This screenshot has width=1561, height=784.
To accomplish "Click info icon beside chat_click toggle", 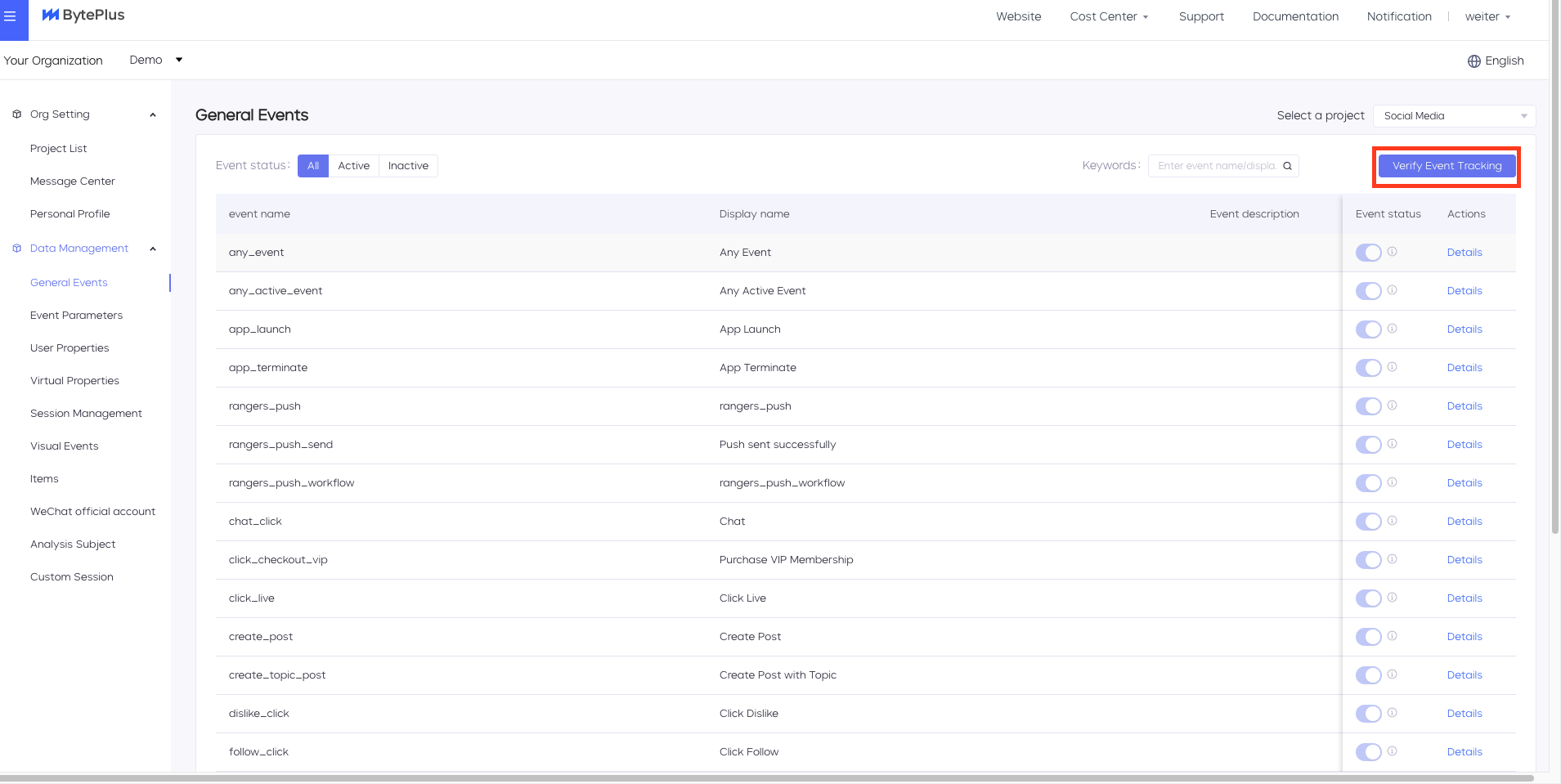I will click(x=1392, y=521).
